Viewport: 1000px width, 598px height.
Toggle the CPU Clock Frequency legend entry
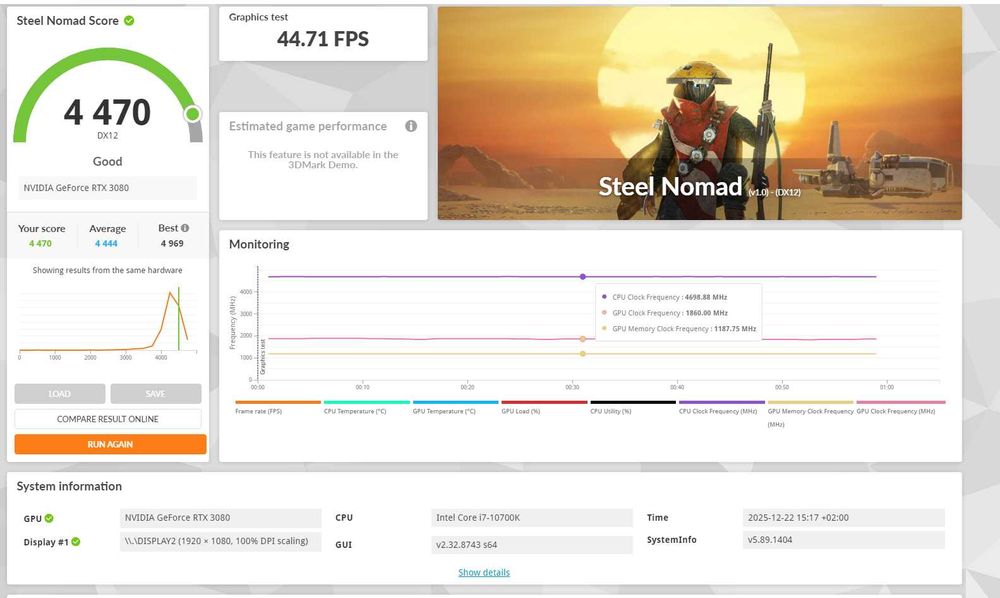[721, 407]
